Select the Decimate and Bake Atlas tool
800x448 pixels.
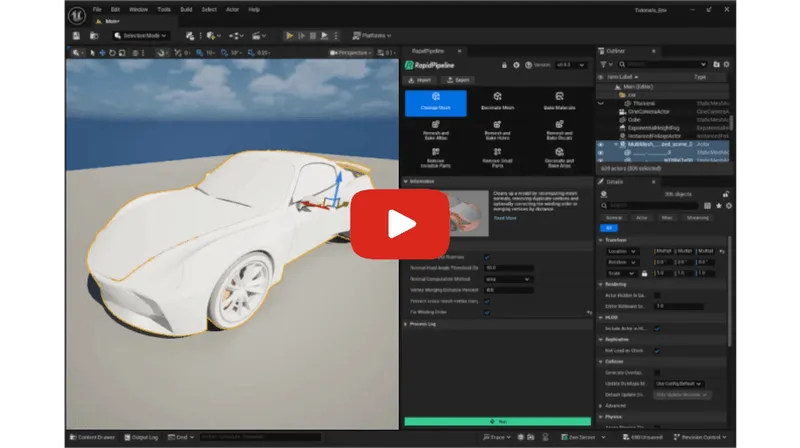click(x=559, y=158)
